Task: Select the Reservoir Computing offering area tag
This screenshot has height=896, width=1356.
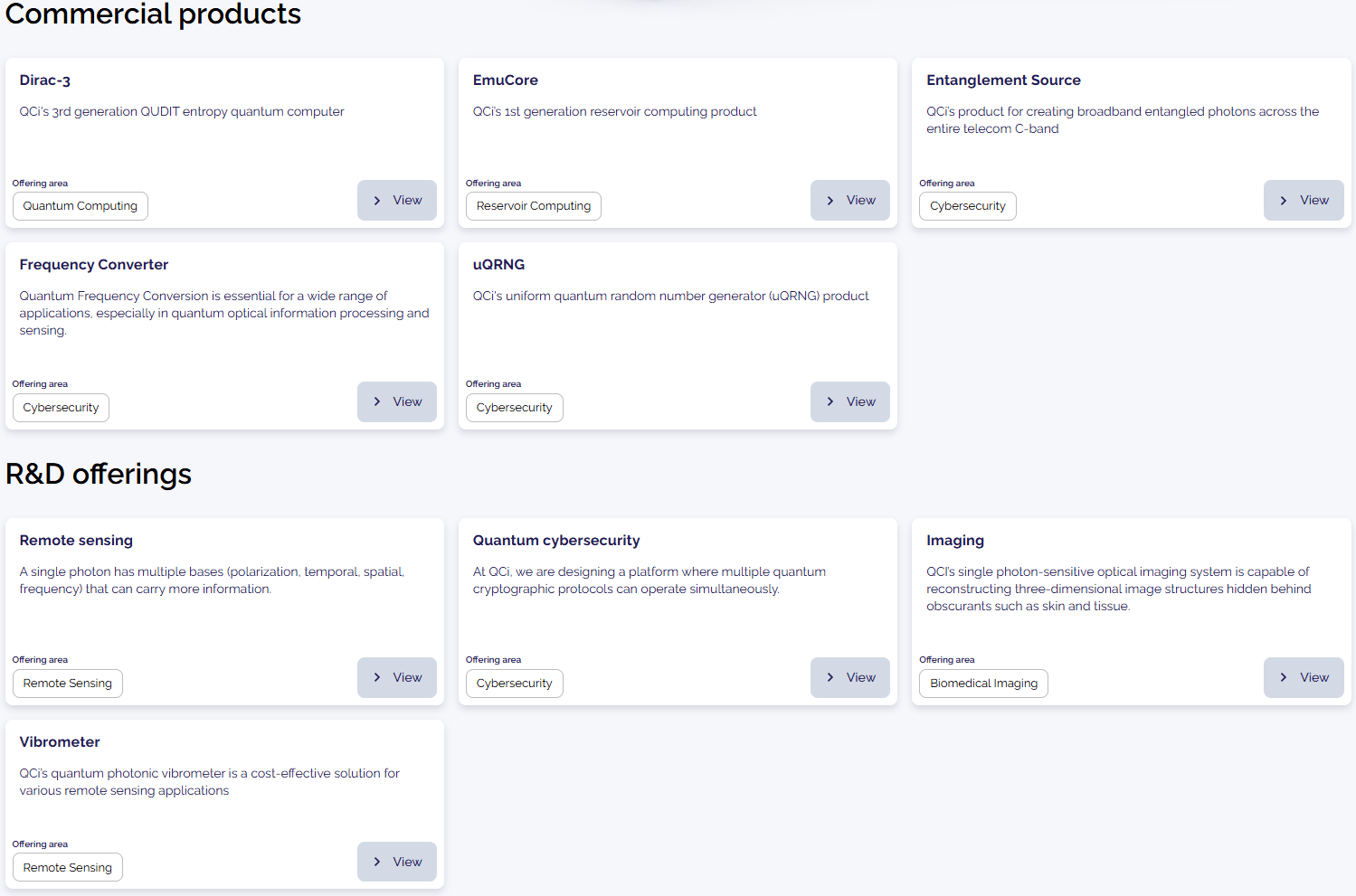Action: click(x=534, y=206)
